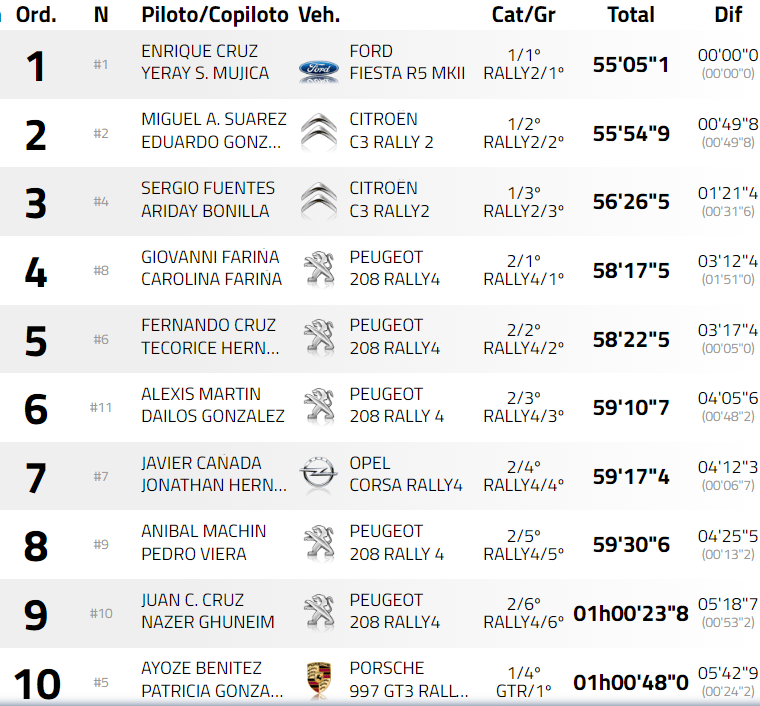
Task: Click Citroen logo beside Miguel A. Suarez
Action: tap(319, 131)
